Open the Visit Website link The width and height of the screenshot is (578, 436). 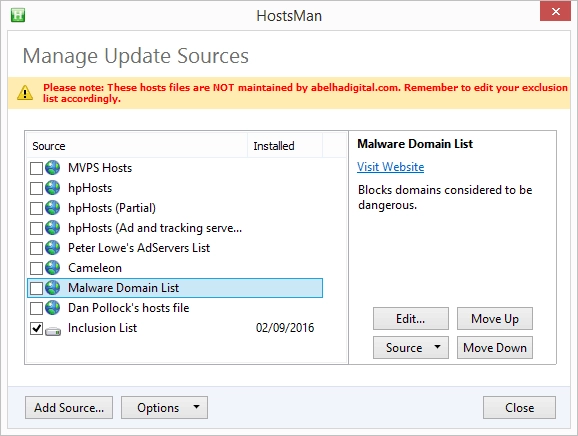390,167
